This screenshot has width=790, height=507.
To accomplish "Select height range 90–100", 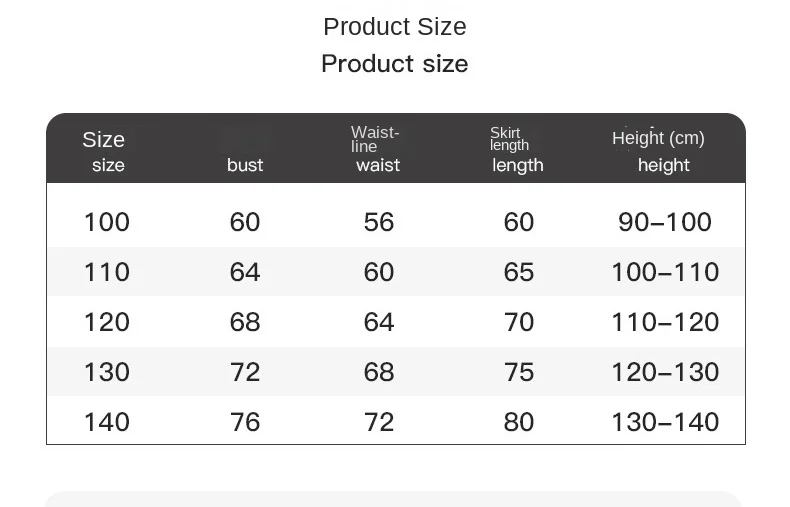I will (665, 222).
